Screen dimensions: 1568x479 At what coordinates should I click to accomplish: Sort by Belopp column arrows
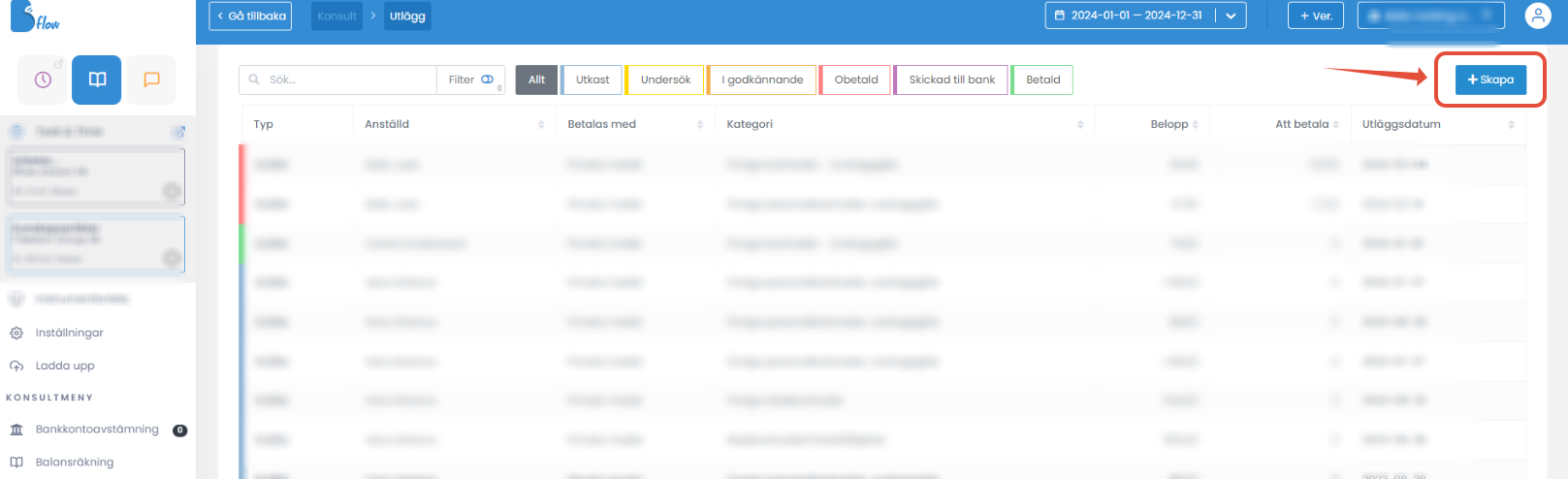coord(1196,125)
